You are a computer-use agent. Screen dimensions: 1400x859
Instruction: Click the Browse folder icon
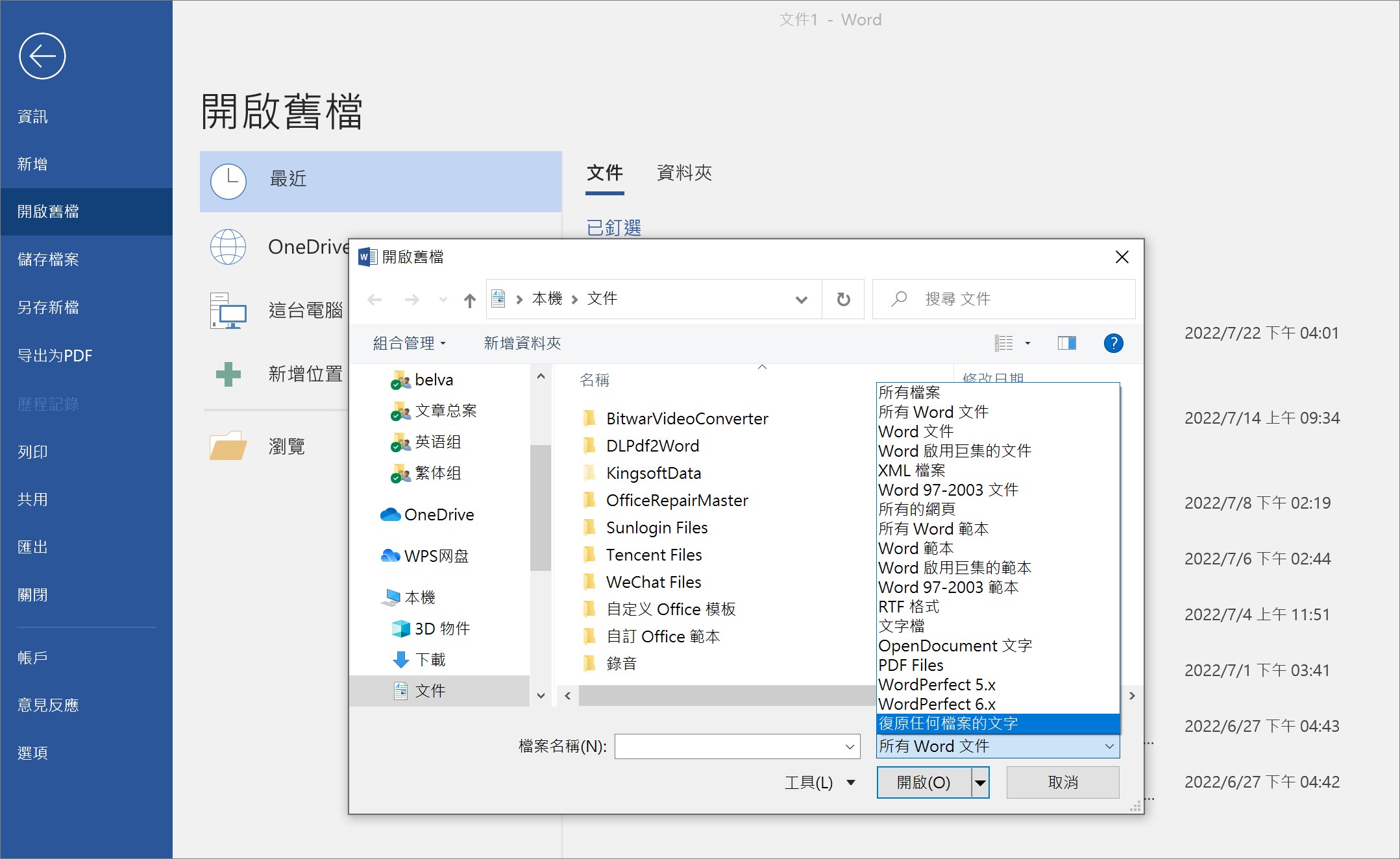[x=228, y=446]
